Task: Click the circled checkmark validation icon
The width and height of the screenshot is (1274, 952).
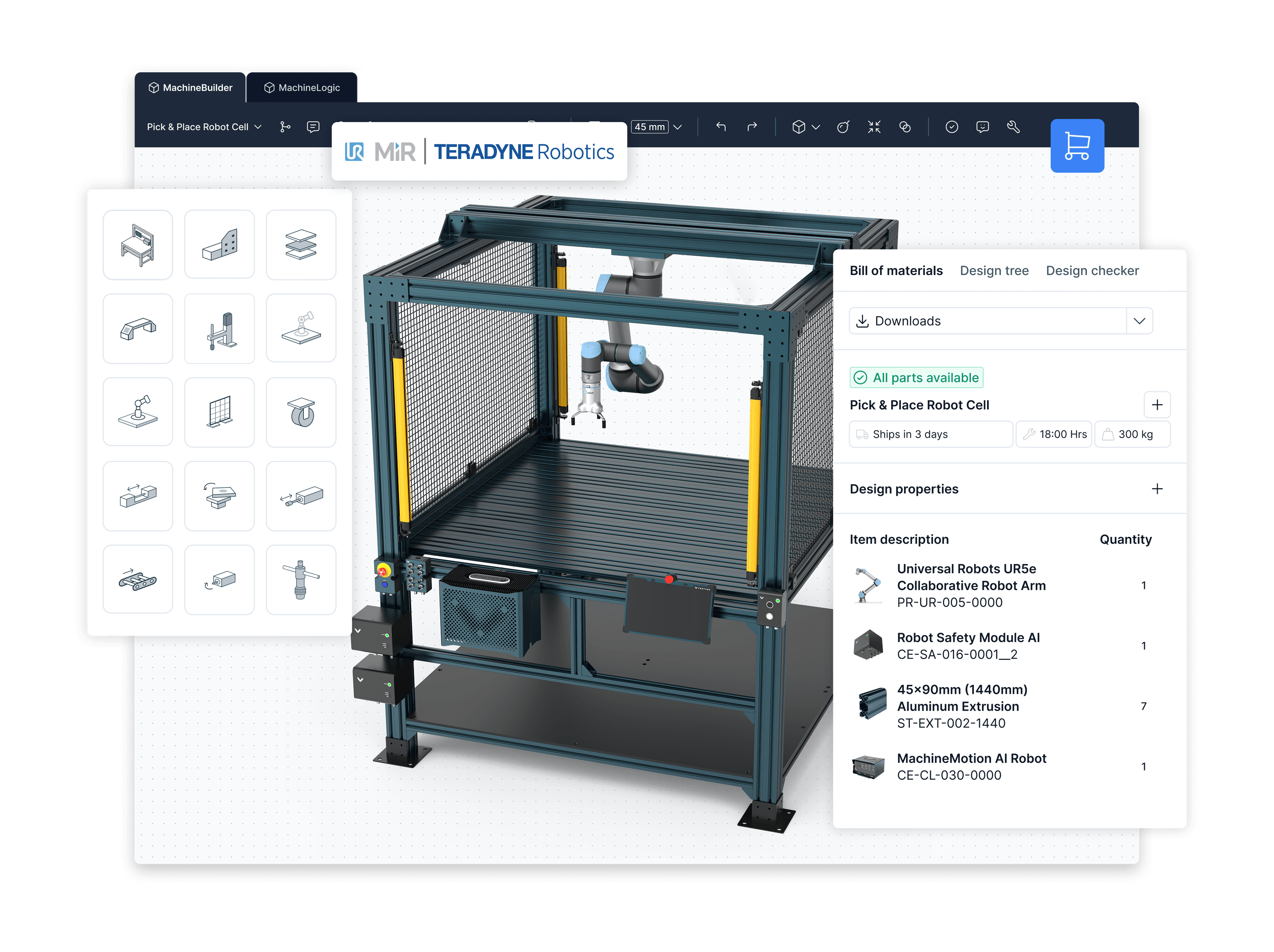Action: 951,127
